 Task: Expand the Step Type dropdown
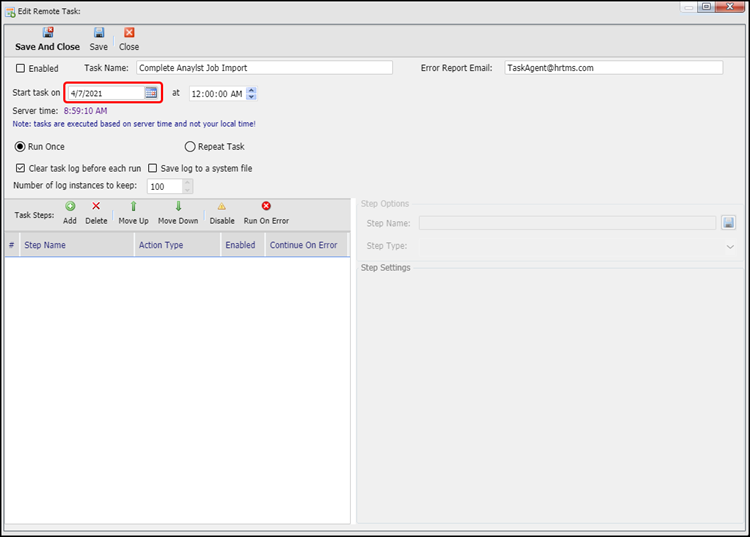pyautogui.click(x=730, y=246)
